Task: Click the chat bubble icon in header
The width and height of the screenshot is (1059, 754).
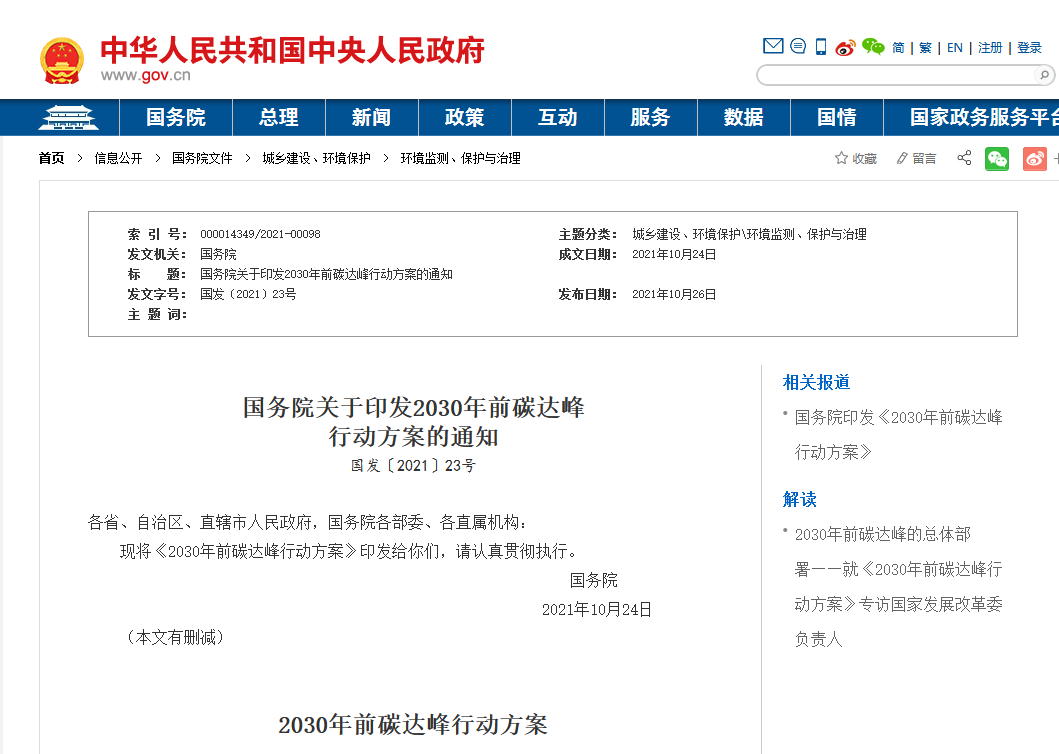Action: click(x=798, y=46)
